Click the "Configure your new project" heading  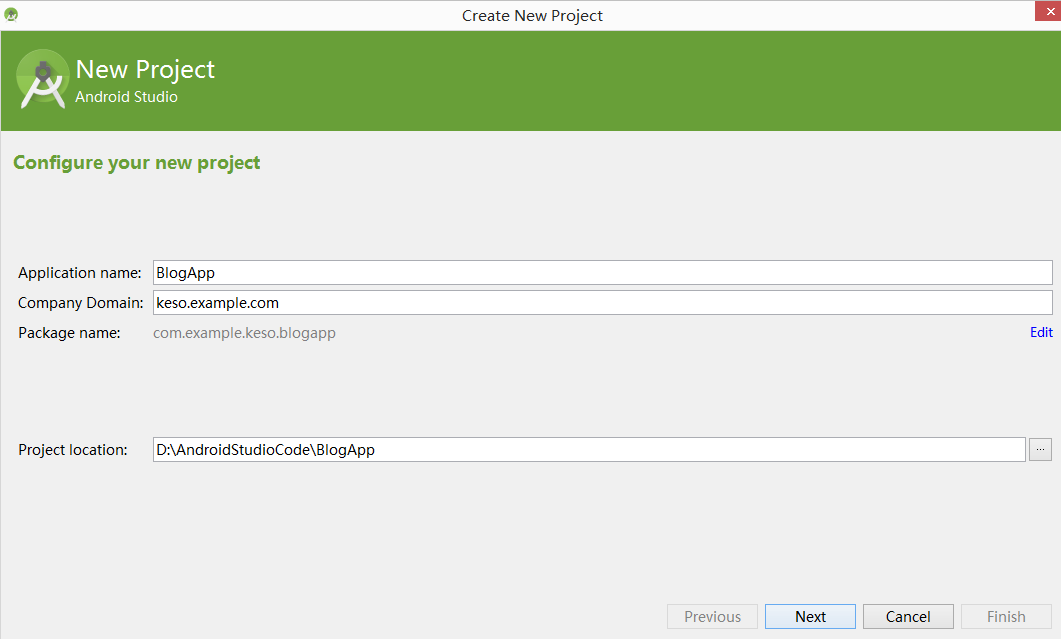(137, 163)
